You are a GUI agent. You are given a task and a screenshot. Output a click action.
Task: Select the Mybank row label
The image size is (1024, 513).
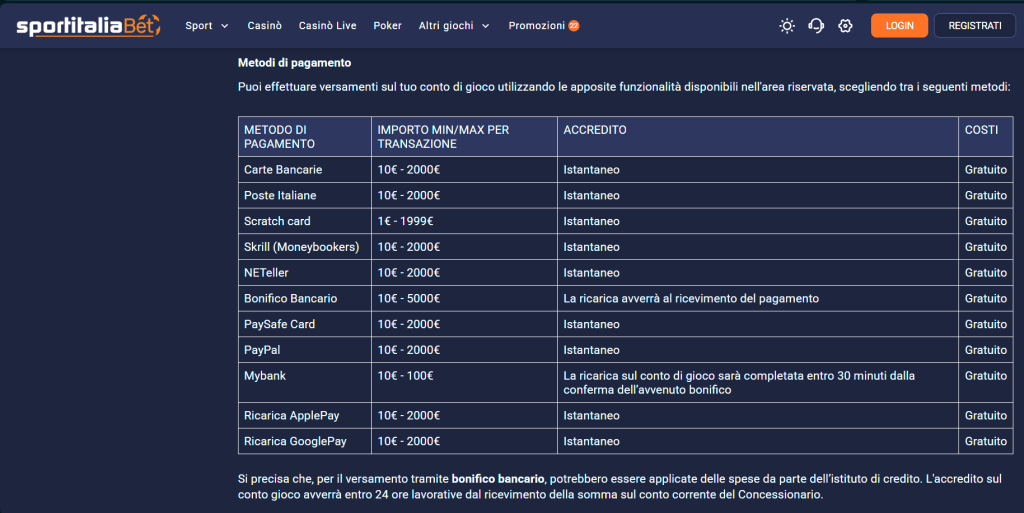click(264, 376)
